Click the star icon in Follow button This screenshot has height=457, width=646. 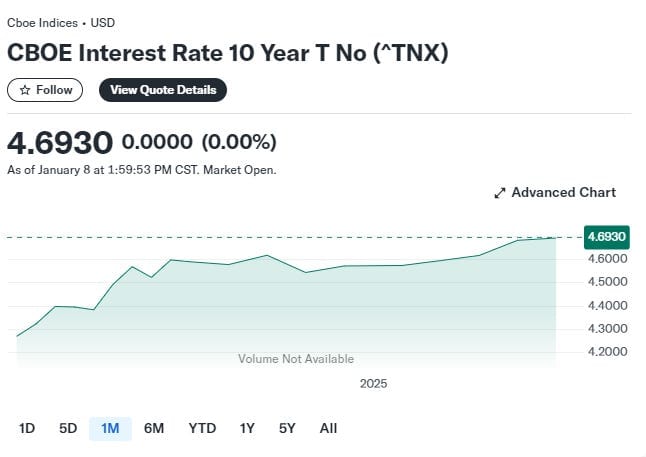(25, 90)
